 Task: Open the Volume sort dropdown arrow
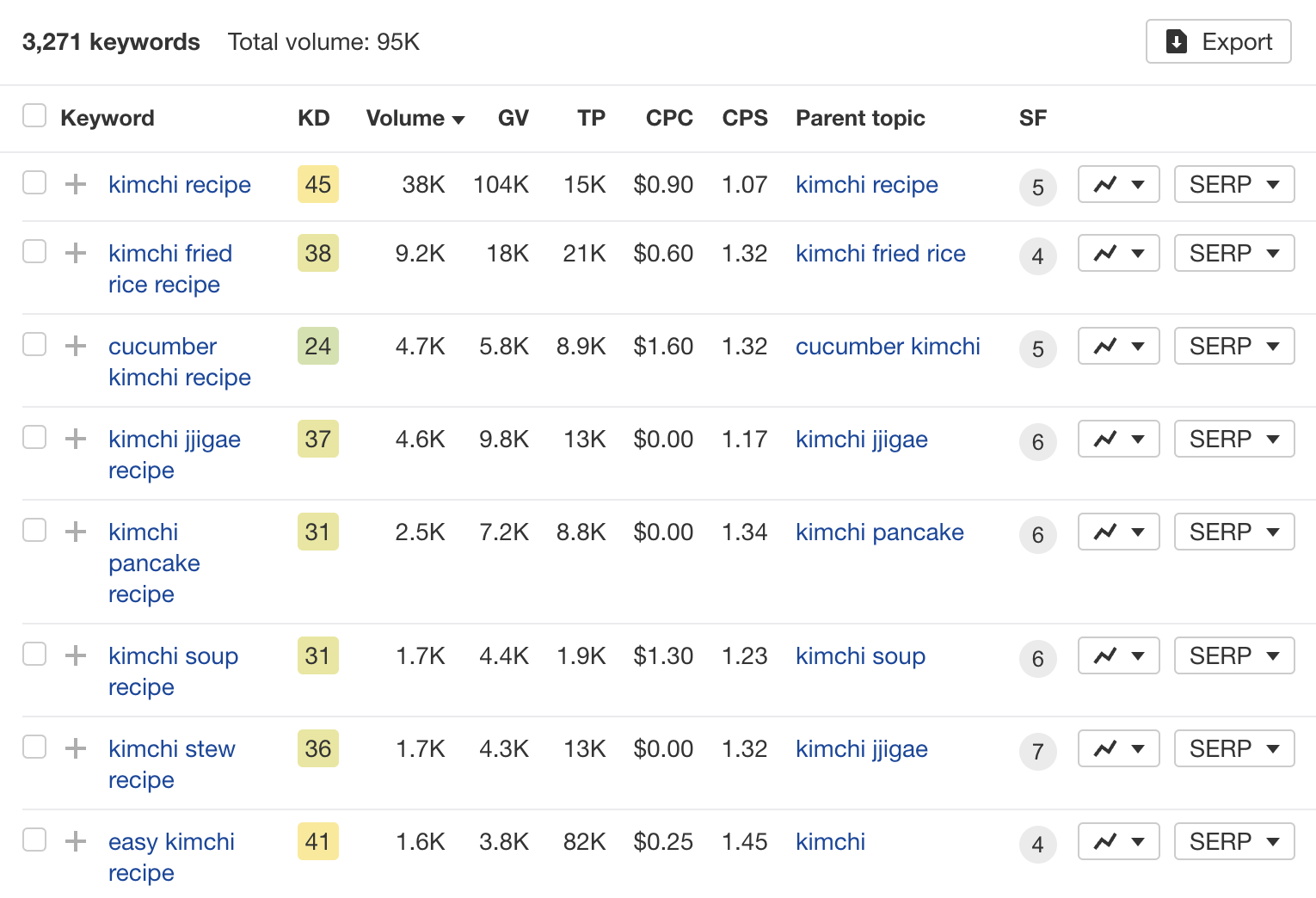point(458,119)
